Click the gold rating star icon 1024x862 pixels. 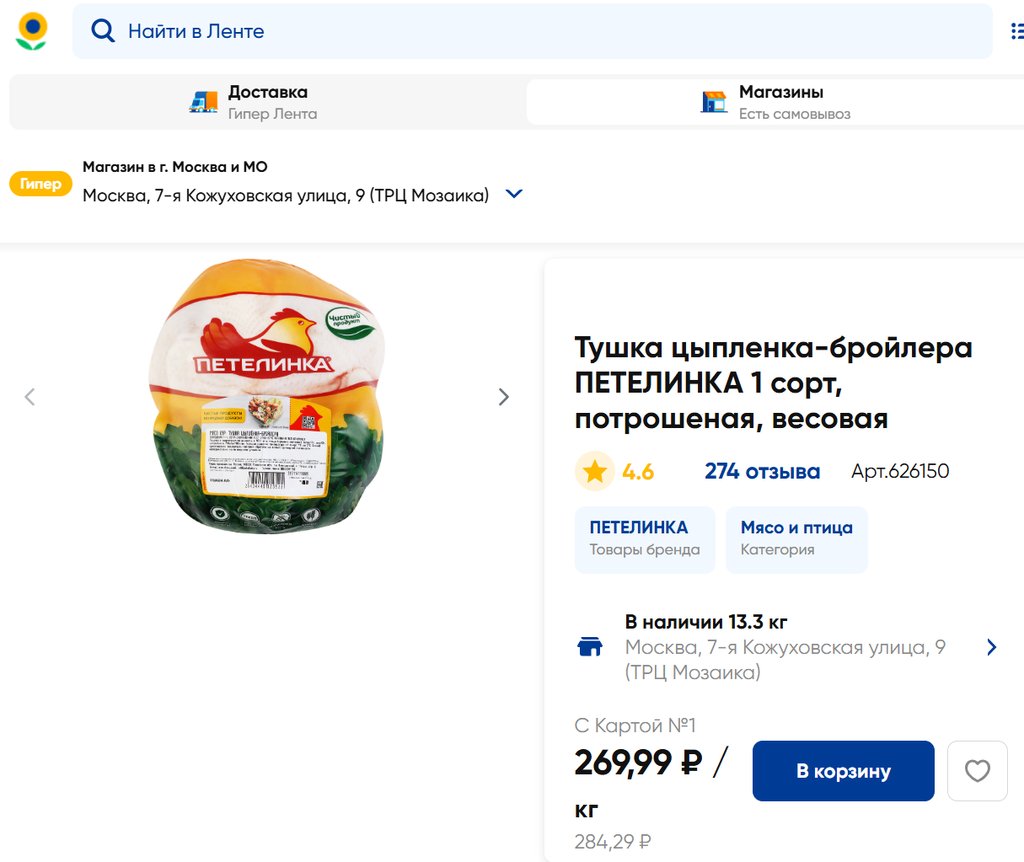pyautogui.click(x=595, y=472)
